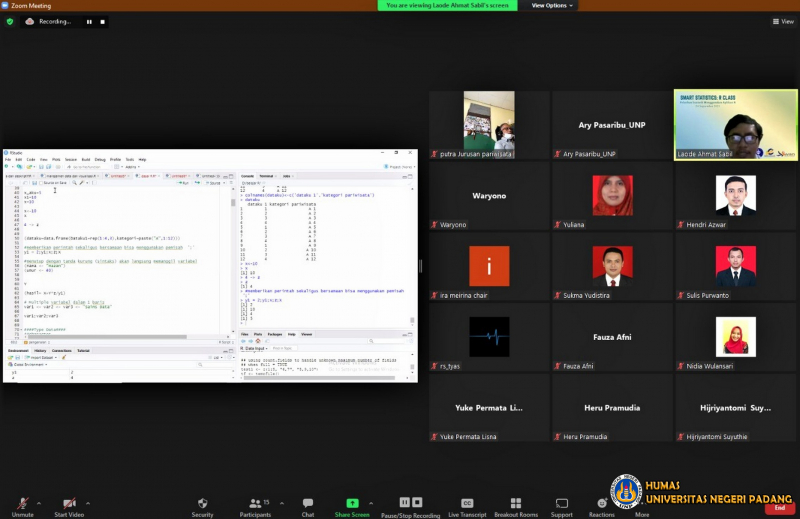Expand share screen options arrow
The image size is (800, 519).
371,503
